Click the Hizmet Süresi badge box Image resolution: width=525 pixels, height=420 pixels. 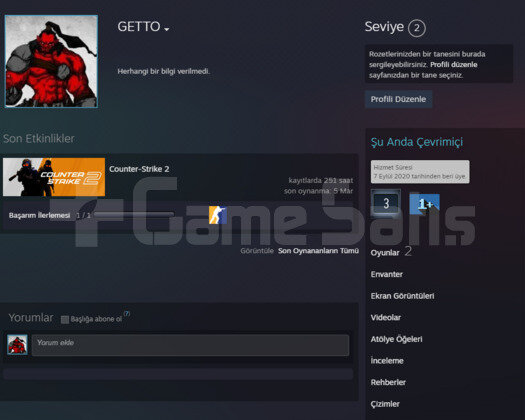[x=420, y=172]
